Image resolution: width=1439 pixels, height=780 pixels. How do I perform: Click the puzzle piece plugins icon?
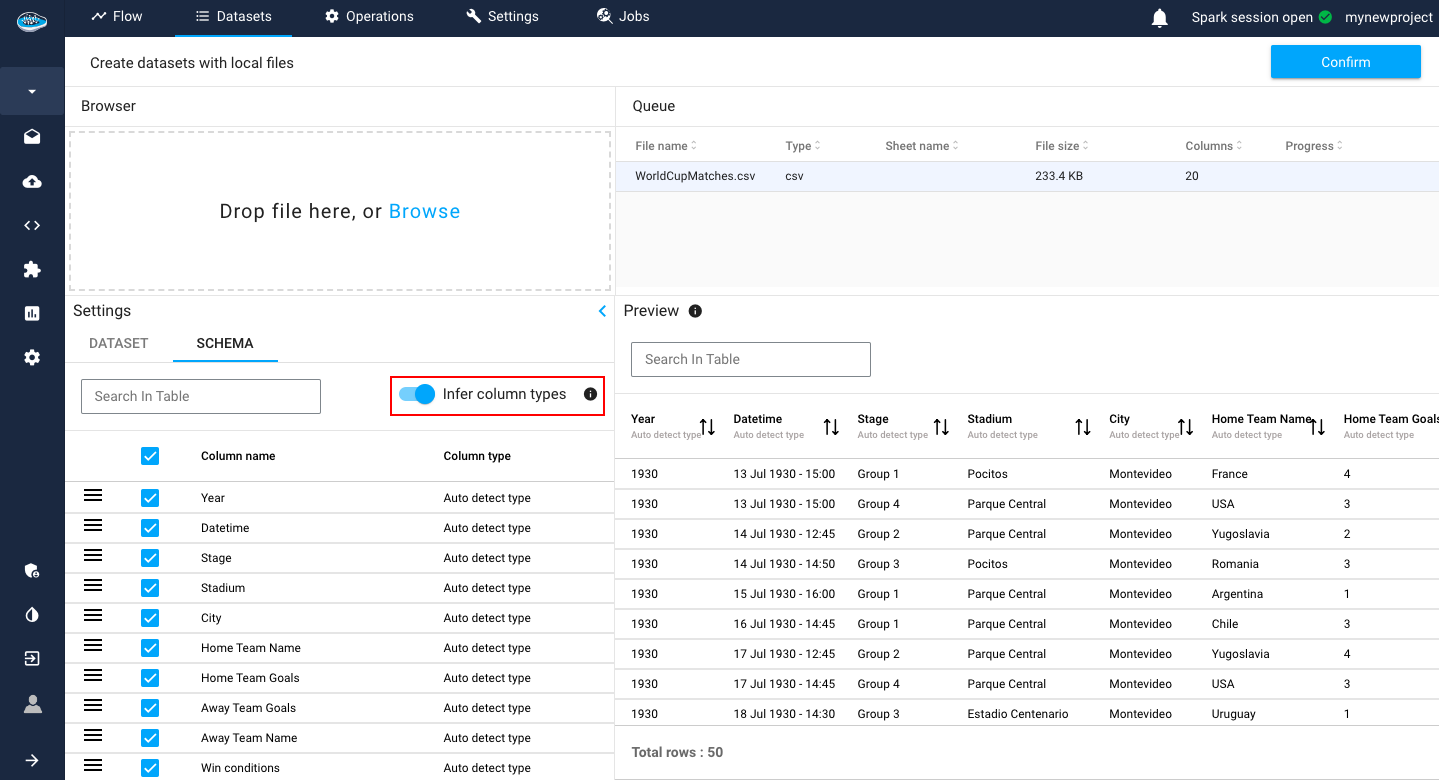coord(32,269)
